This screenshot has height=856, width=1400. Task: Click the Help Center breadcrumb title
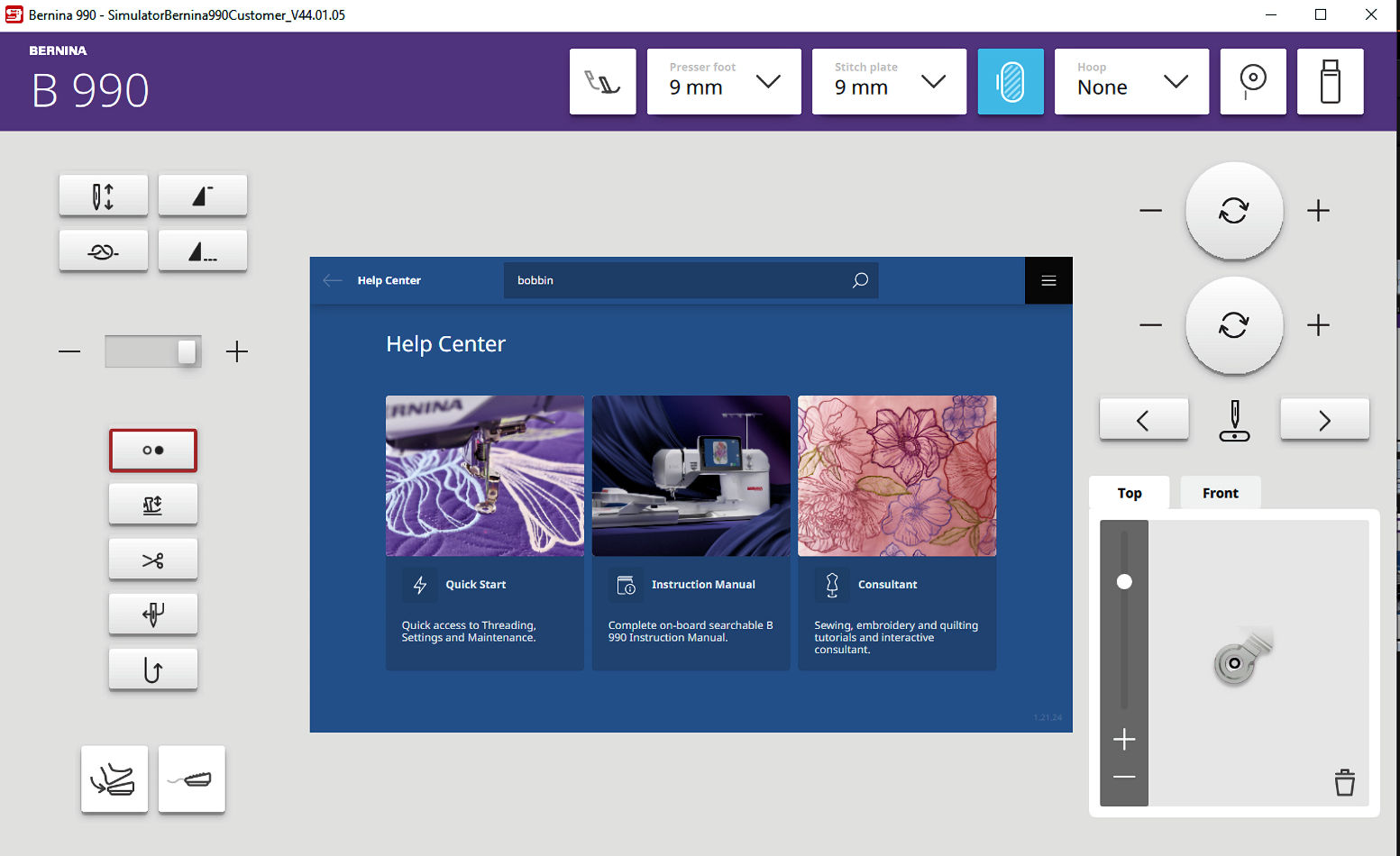coord(389,280)
